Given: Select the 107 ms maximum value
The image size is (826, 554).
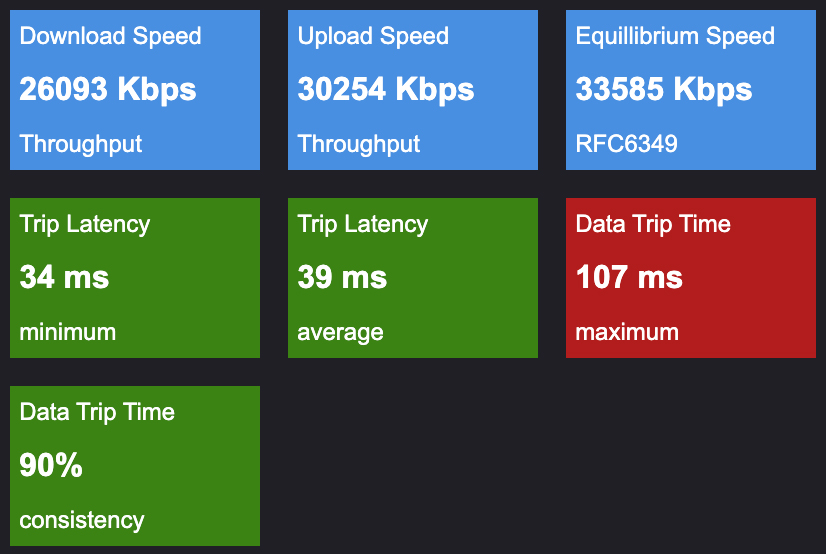Looking at the screenshot, I should tap(629, 277).
